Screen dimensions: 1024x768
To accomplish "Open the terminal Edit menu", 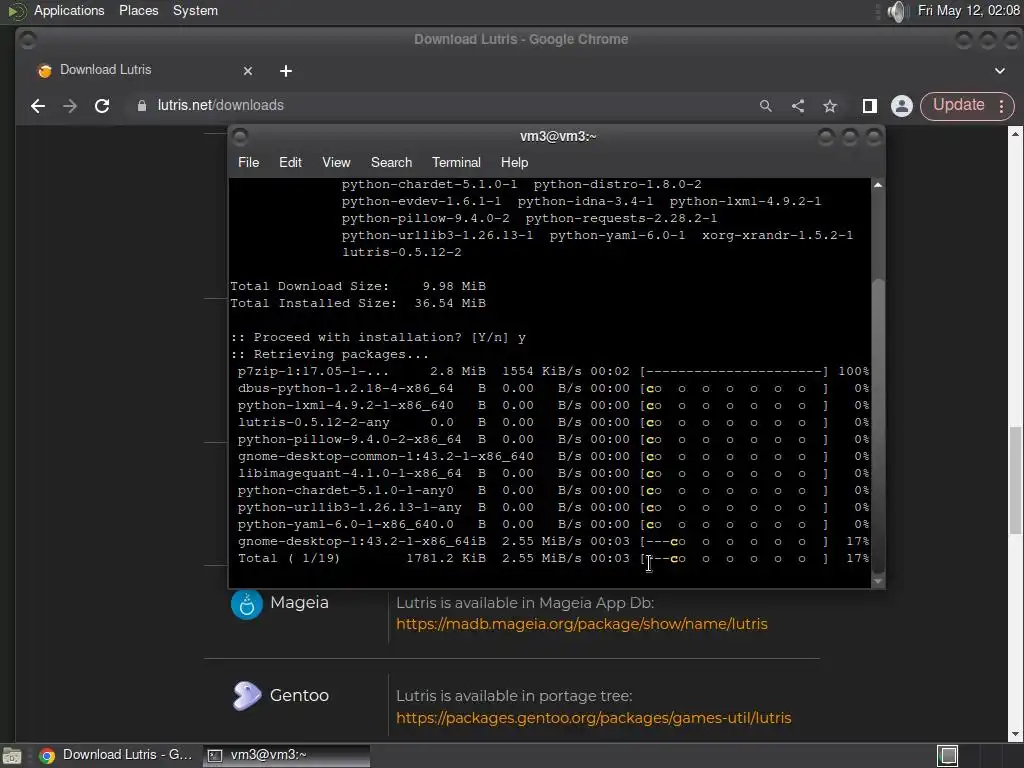I will (x=290, y=163).
